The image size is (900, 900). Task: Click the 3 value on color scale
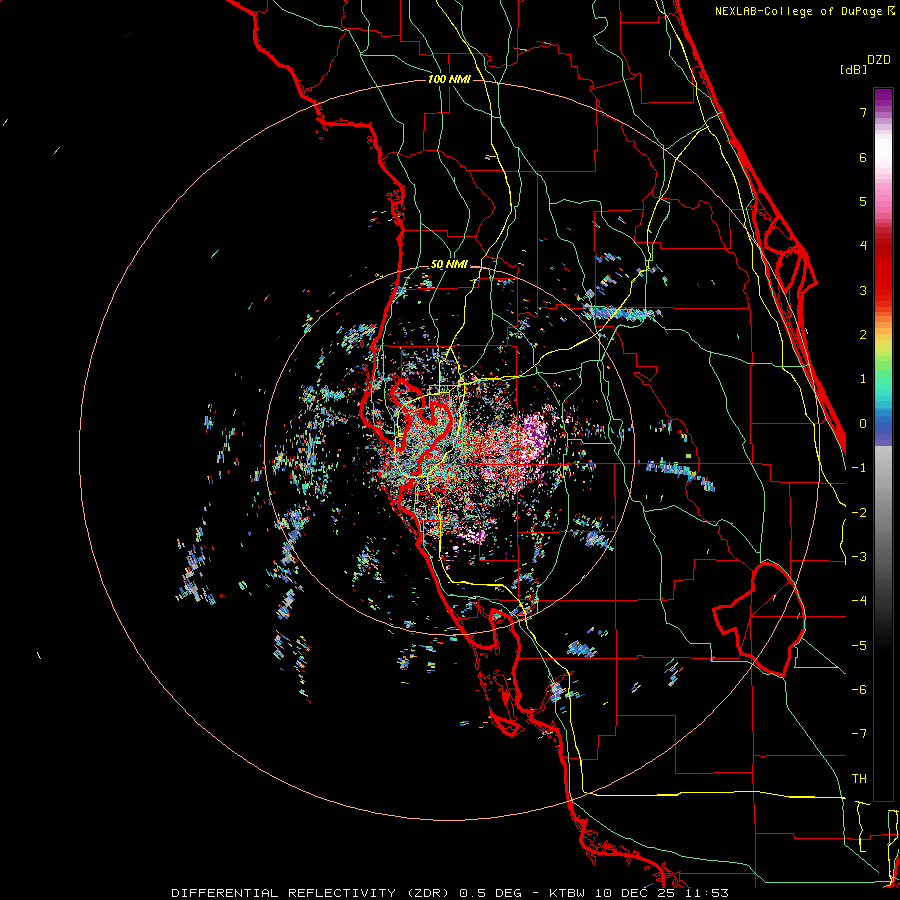point(863,290)
